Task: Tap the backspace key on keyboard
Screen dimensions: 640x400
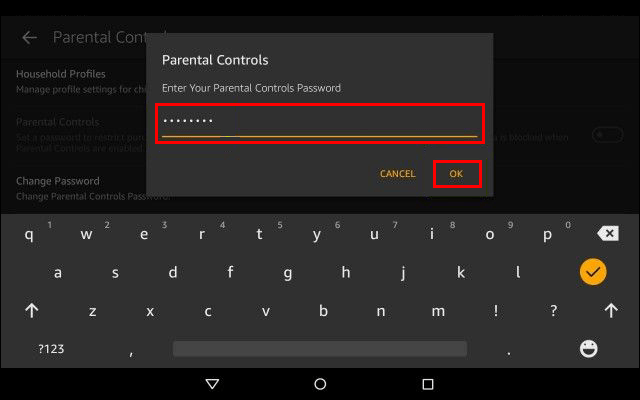Action: [608, 233]
